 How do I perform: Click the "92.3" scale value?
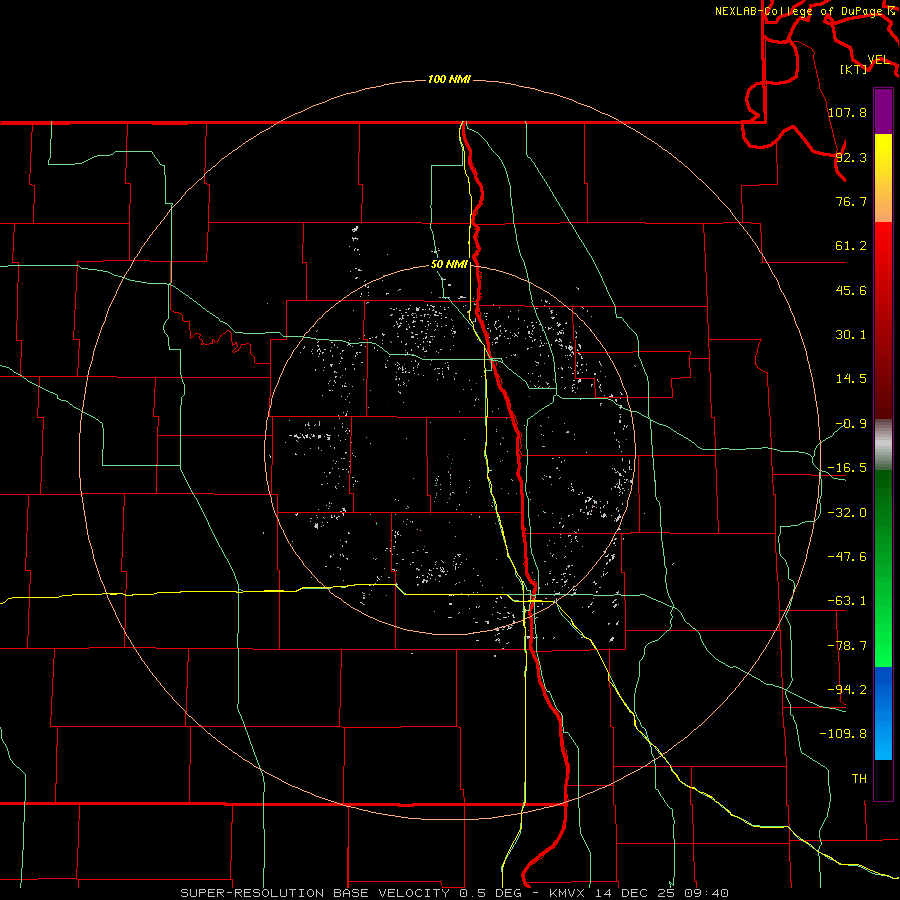(851, 157)
